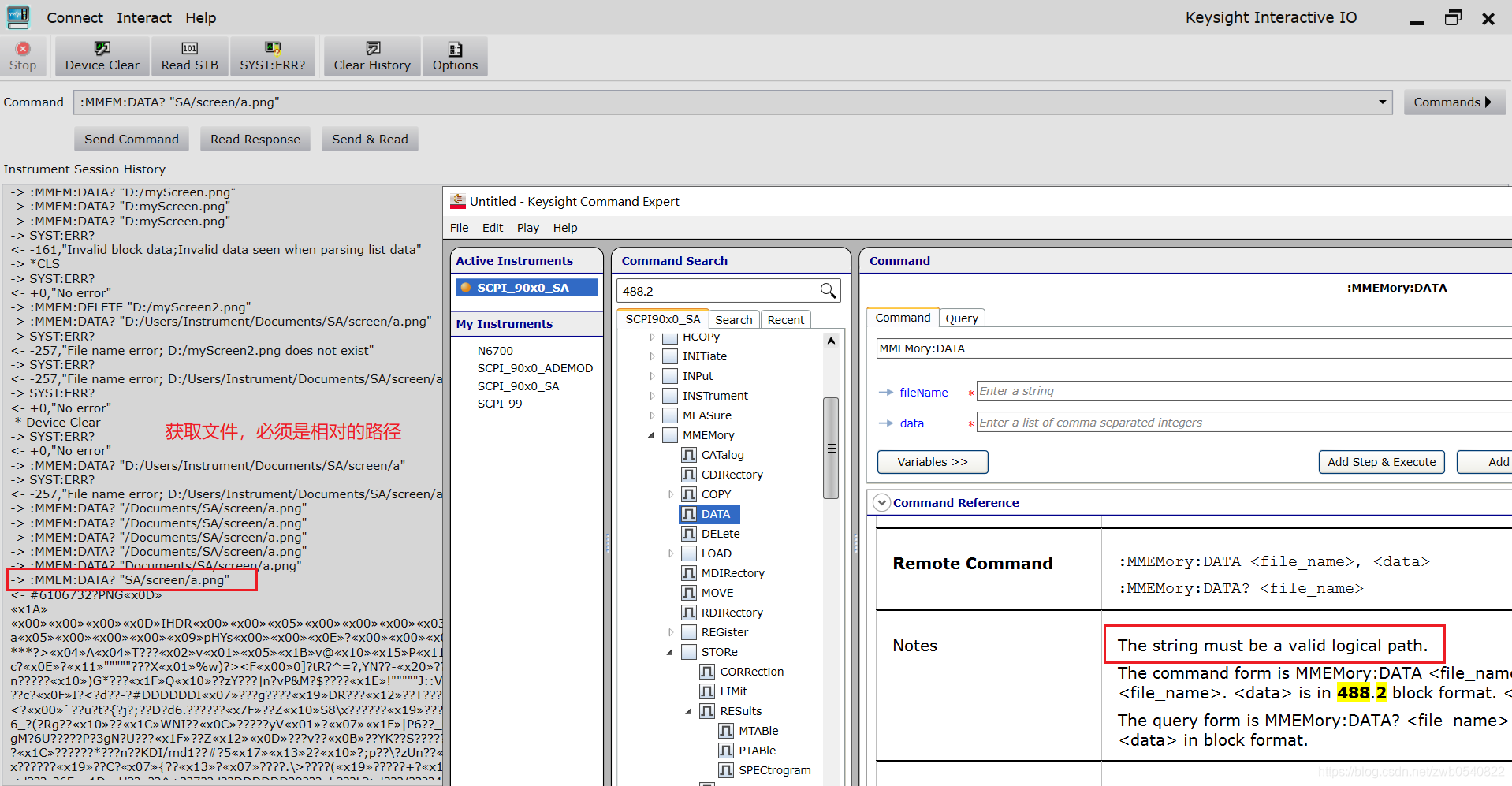Select the SPECtrogram command icon

point(726,770)
